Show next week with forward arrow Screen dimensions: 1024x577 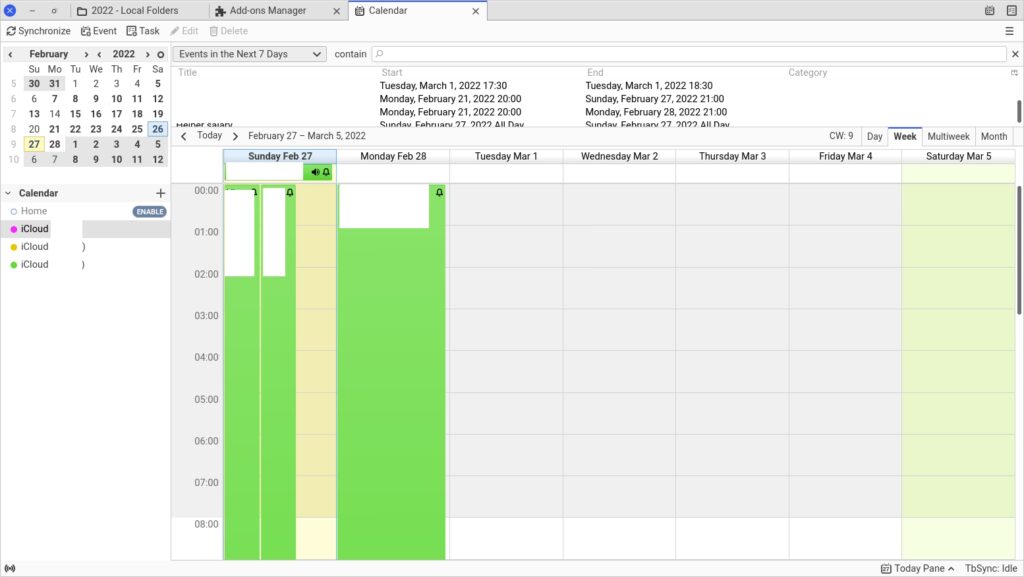tap(235, 136)
